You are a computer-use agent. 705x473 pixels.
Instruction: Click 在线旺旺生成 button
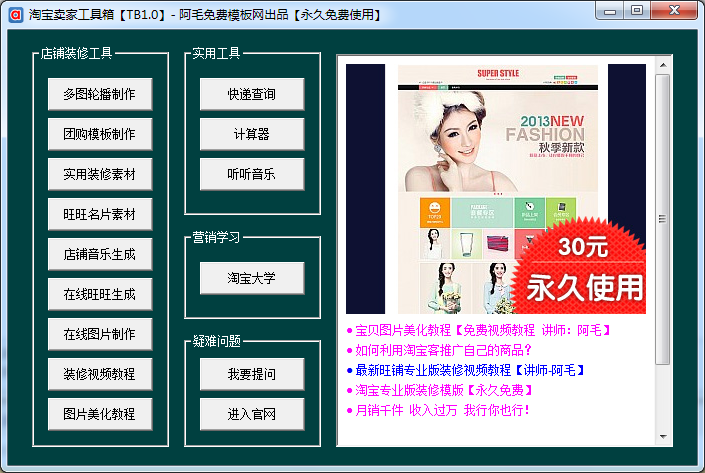click(x=100, y=294)
